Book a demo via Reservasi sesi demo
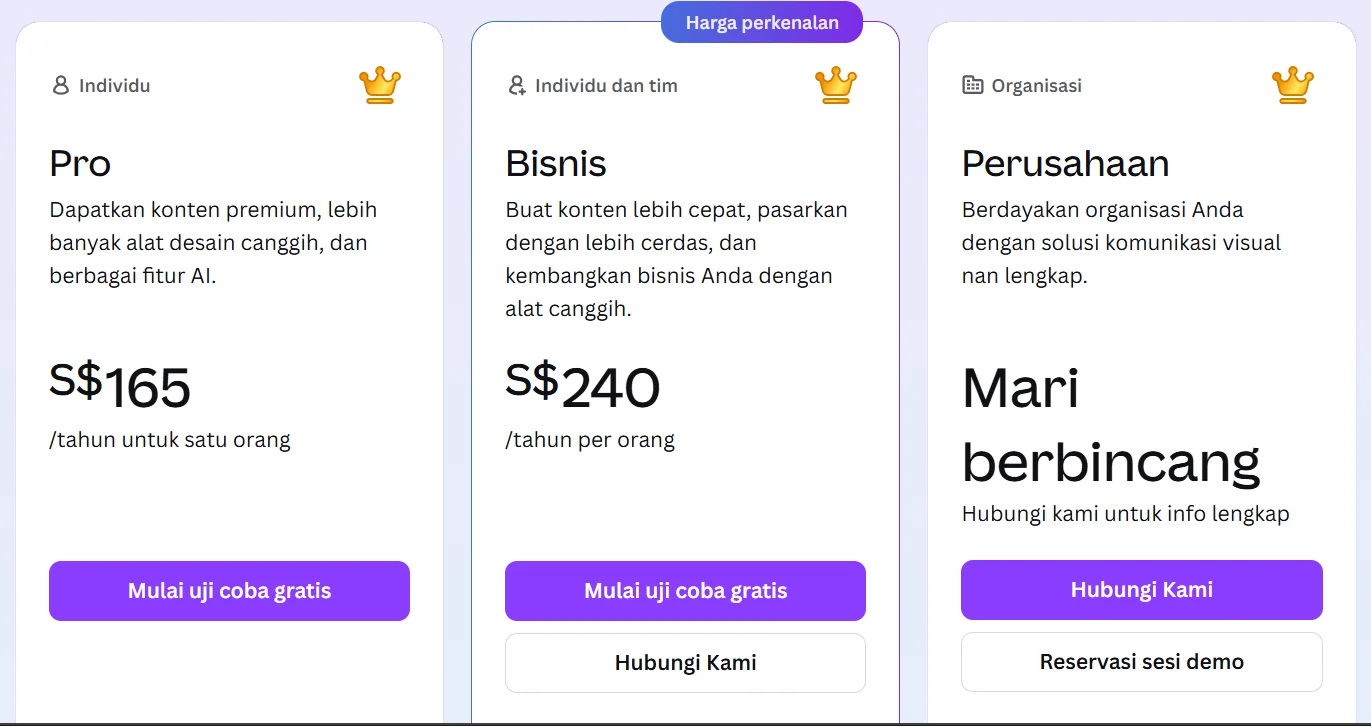 click(1141, 662)
